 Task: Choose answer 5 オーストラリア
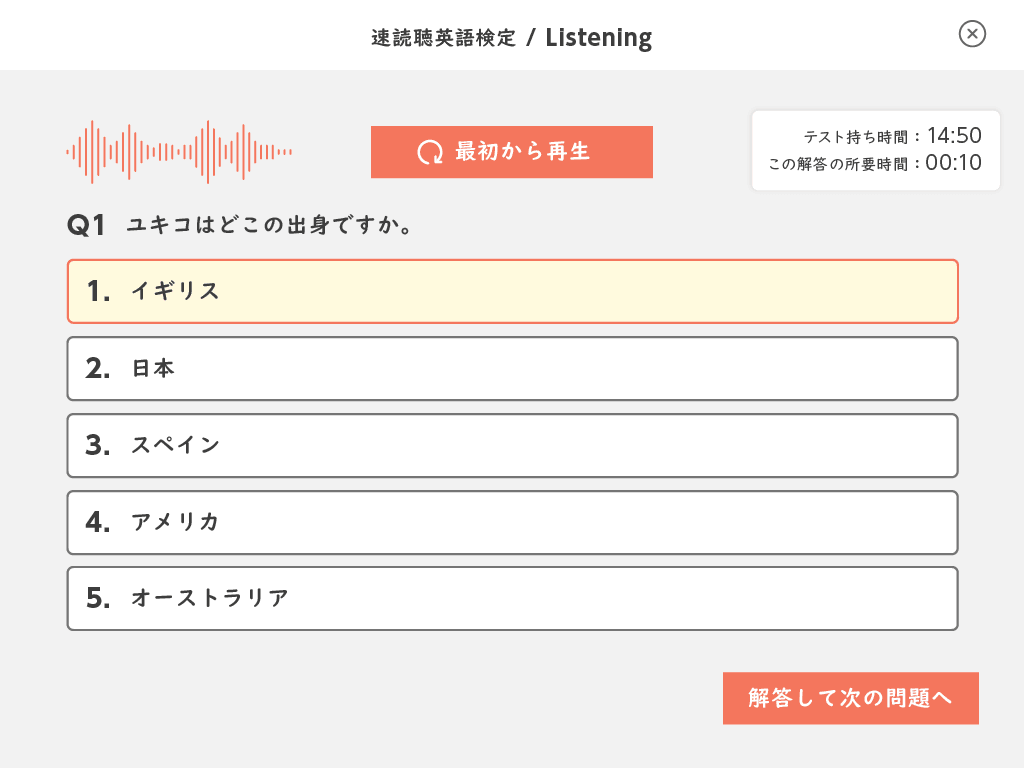(x=513, y=598)
